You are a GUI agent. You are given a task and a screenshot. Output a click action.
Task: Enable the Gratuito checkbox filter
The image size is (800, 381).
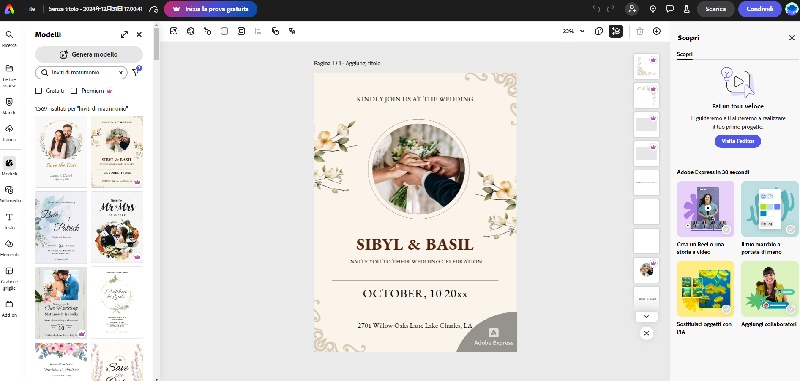click(38, 91)
